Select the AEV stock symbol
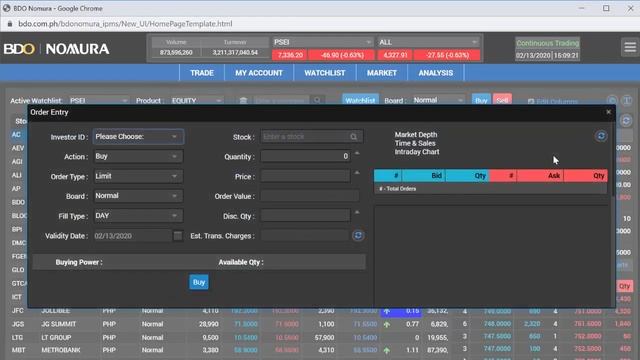640x360 pixels. click(x=18, y=148)
